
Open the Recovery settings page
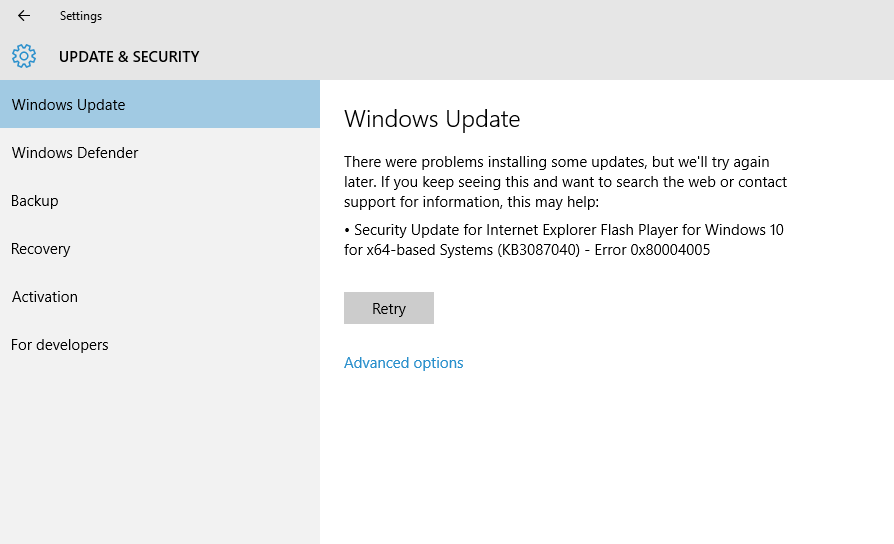pyautogui.click(x=40, y=249)
